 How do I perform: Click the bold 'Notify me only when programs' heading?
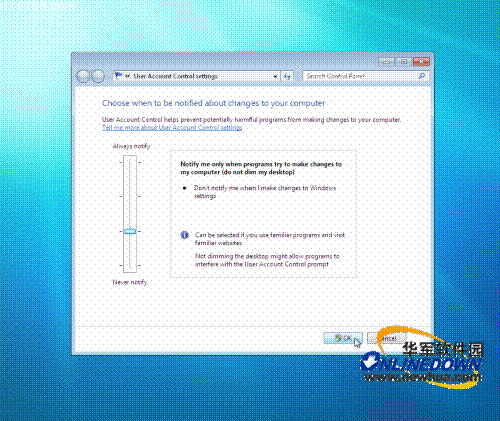tap(261, 168)
